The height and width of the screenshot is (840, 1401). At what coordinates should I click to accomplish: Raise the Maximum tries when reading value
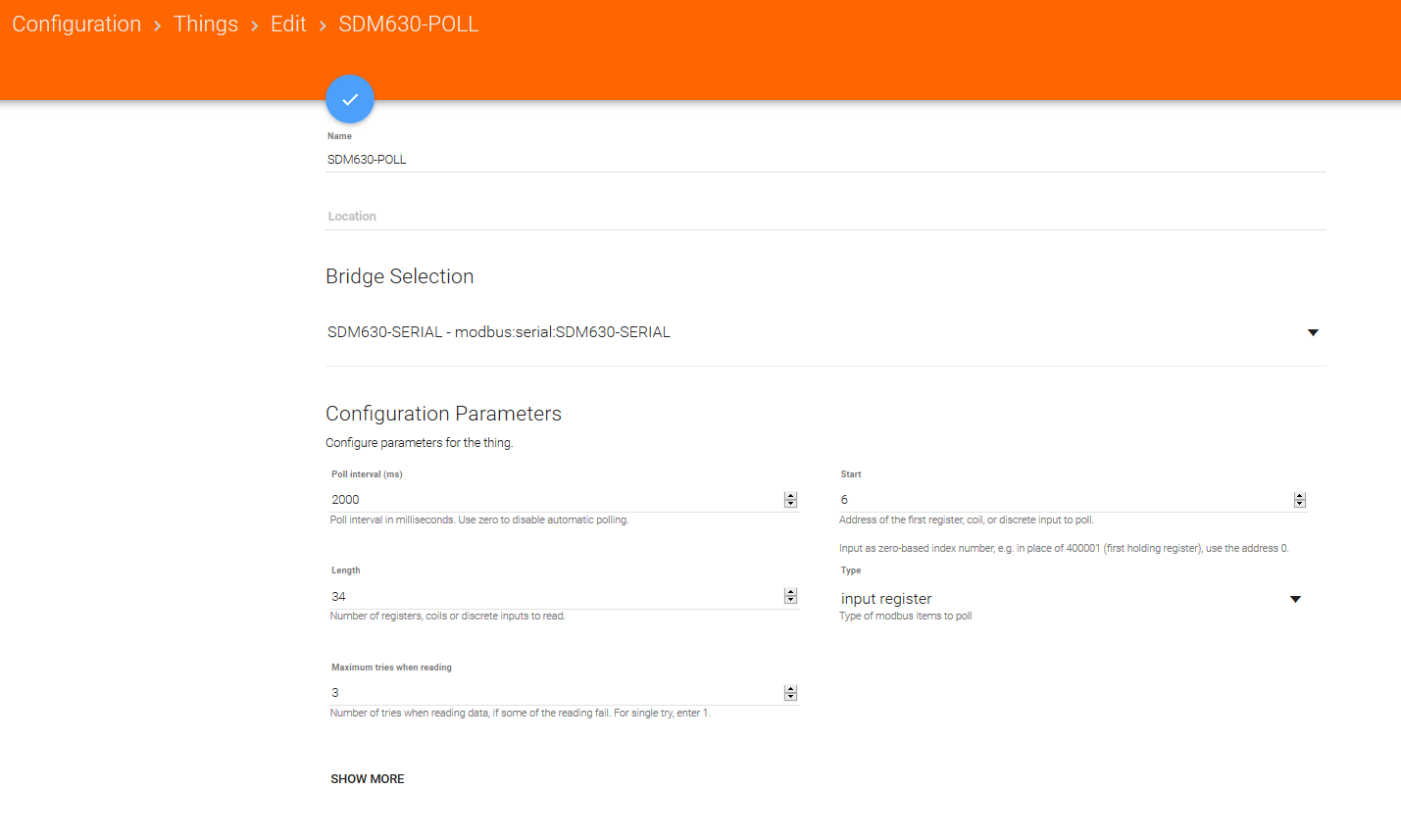tap(790, 689)
